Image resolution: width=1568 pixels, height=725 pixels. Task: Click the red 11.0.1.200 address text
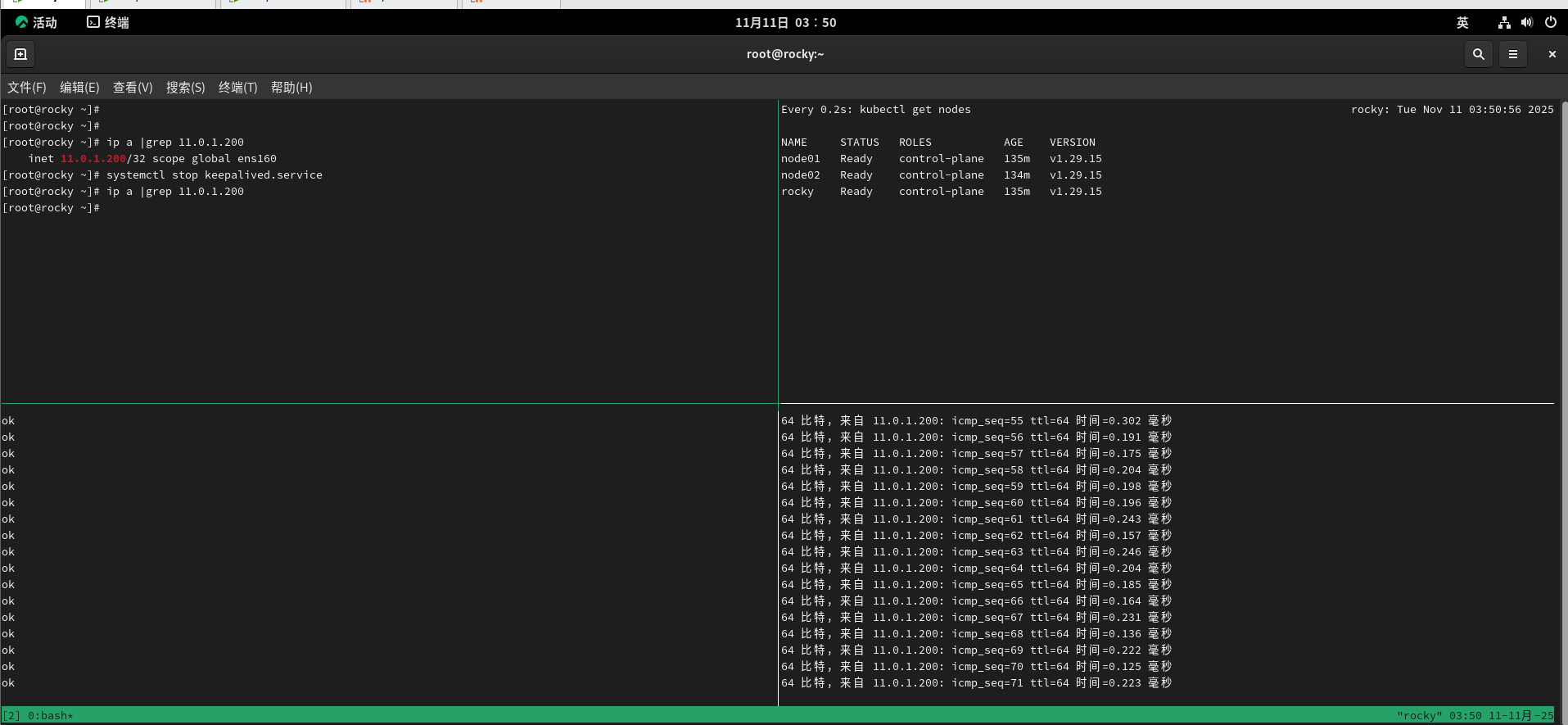tap(93, 158)
